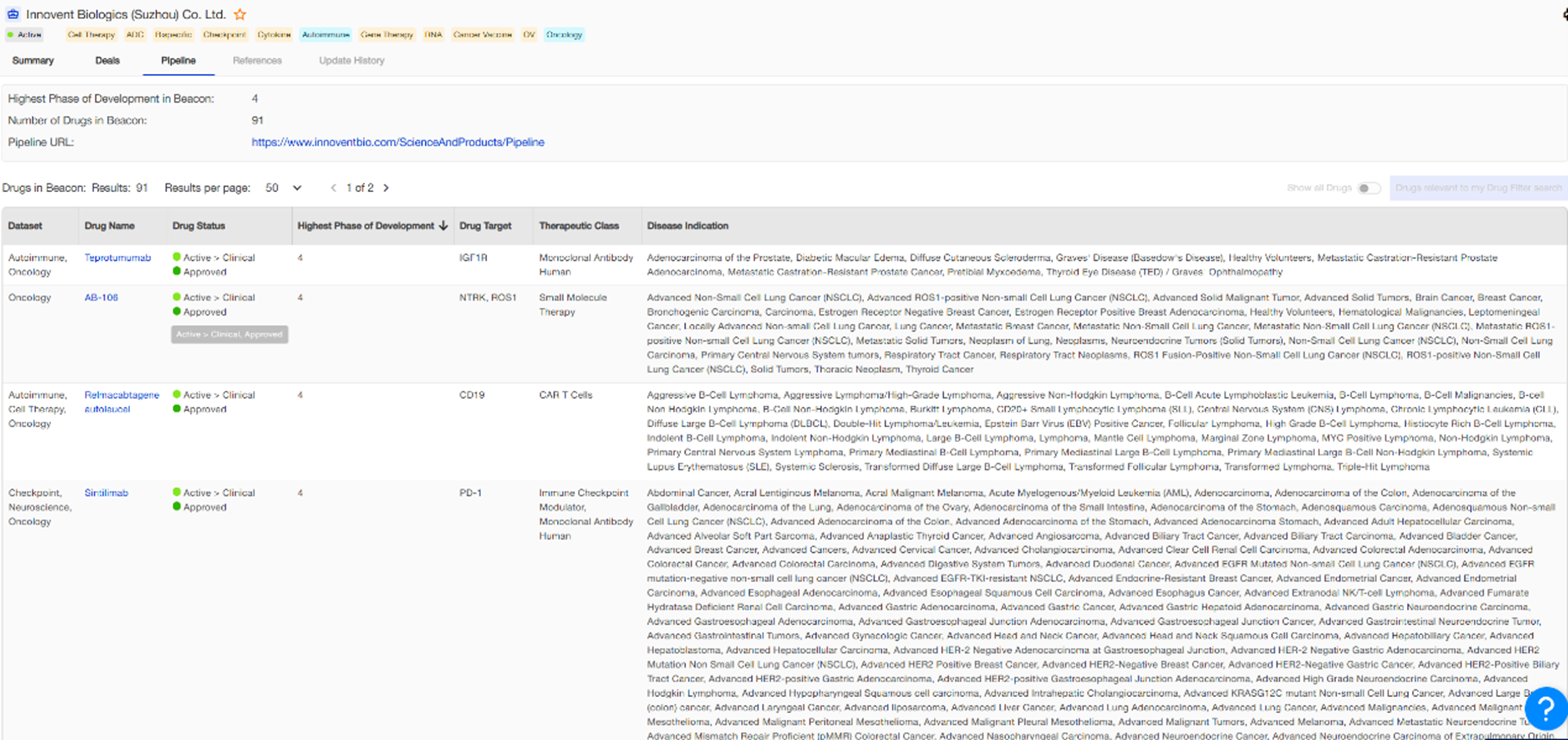Sort by the Drug Status column header
Image resolution: width=1568 pixels, height=740 pixels.
(x=198, y=226)
